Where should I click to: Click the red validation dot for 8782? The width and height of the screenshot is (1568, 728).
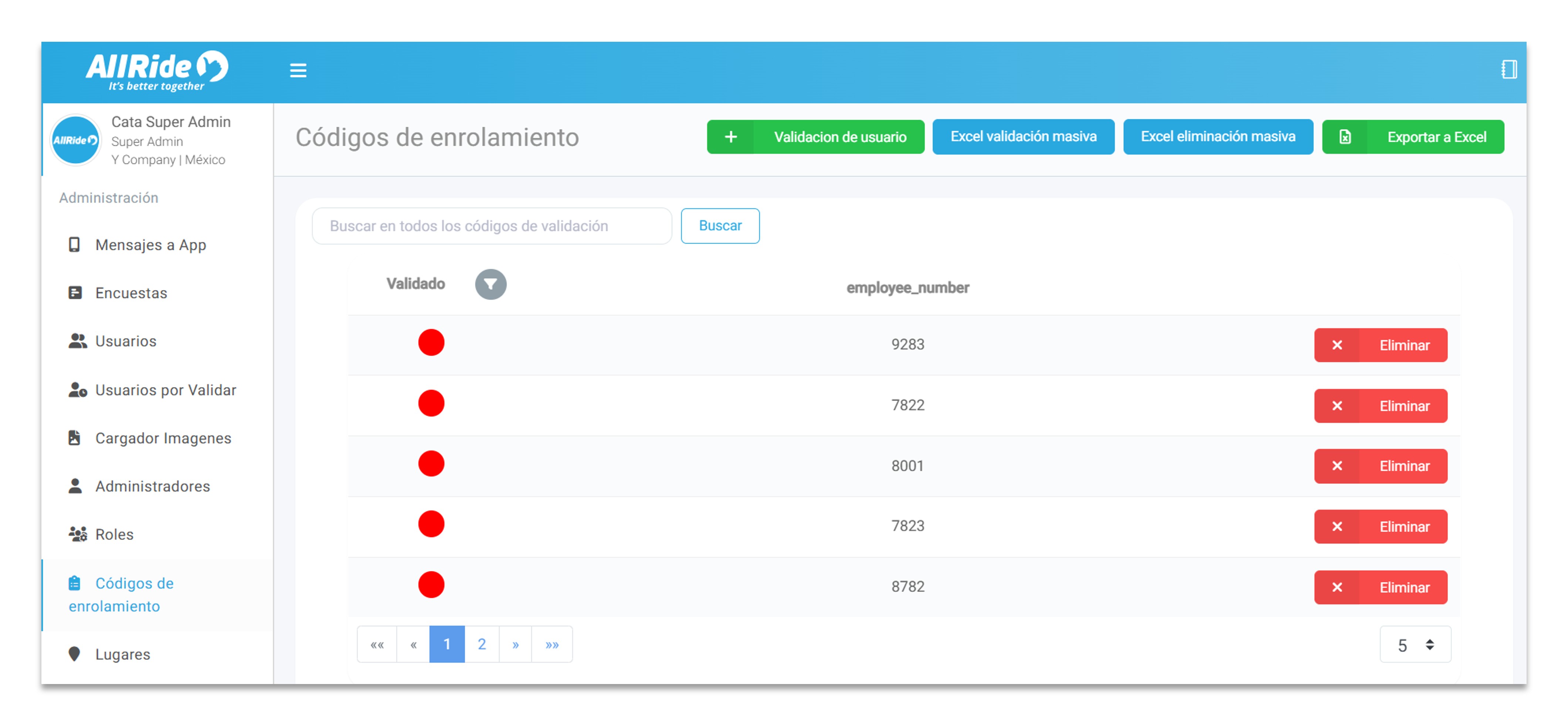pyautogui.click(x=431, y=585)
